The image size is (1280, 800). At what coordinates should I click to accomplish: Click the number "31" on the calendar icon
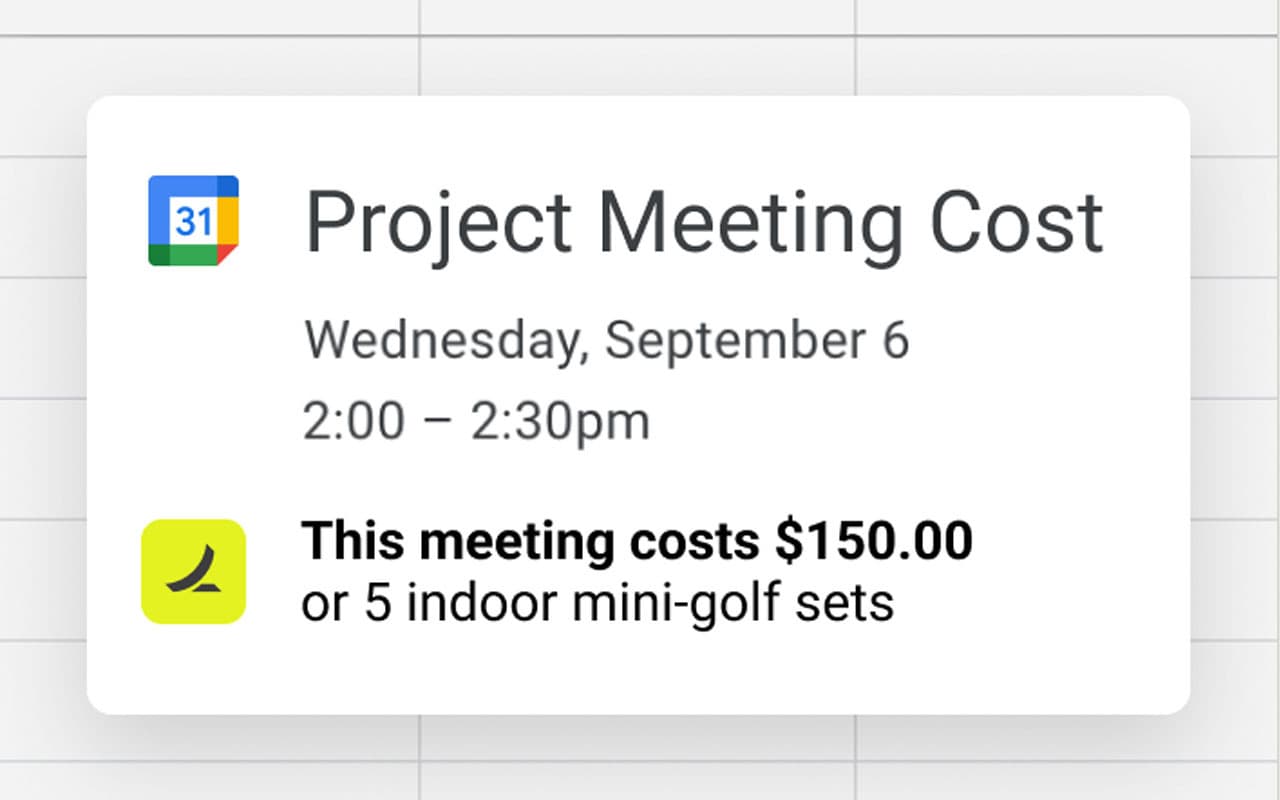(193, 222)
